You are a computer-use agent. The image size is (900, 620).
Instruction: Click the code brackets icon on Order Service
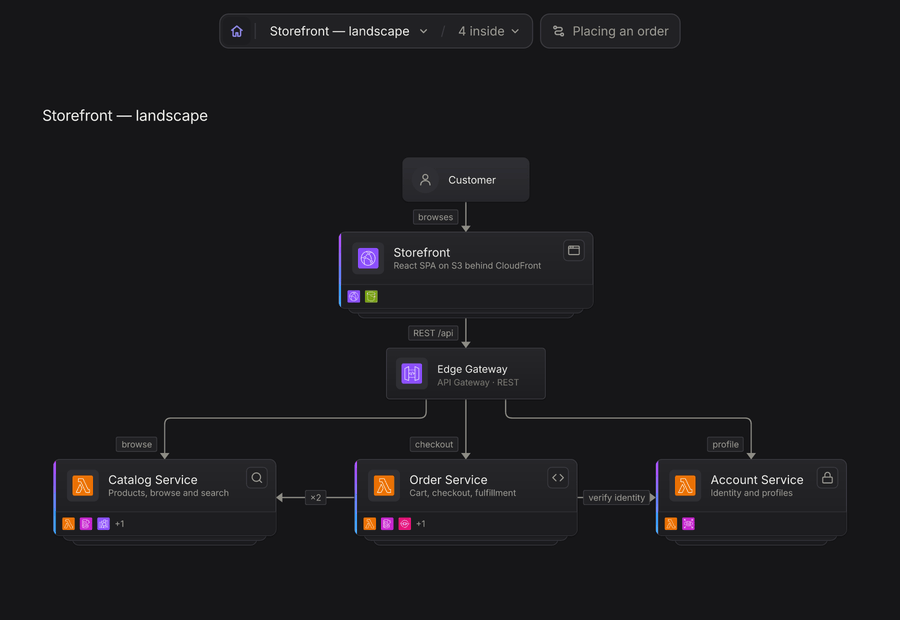(x=558, y=478)
